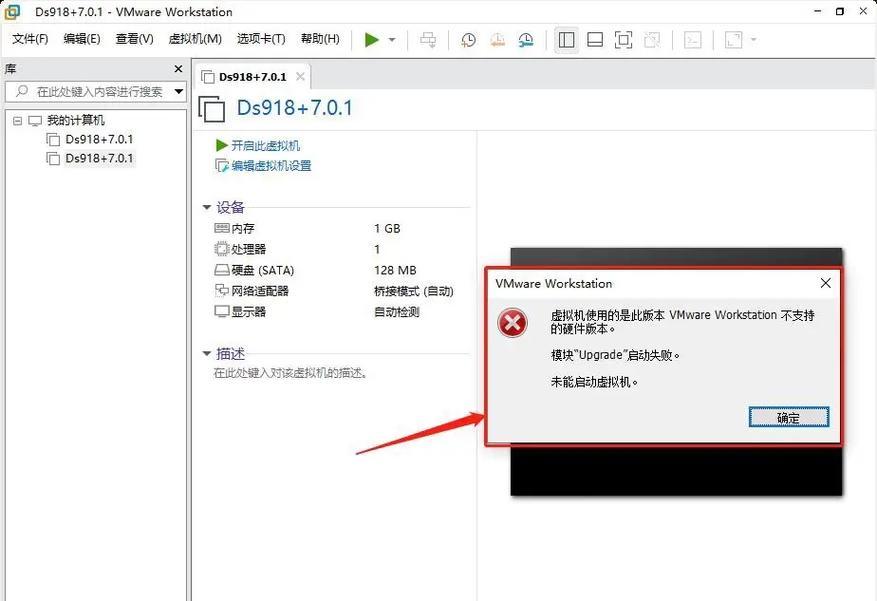The image size is (877, 601).
Task: Click the 1 GB memory value
Action: pos(387,229)
